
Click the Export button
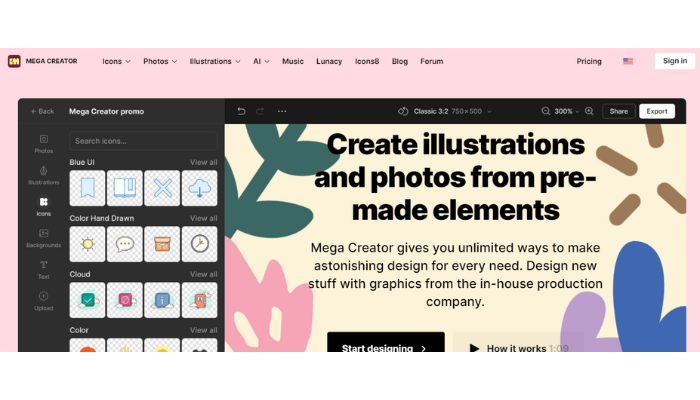(x=657, y=111)
